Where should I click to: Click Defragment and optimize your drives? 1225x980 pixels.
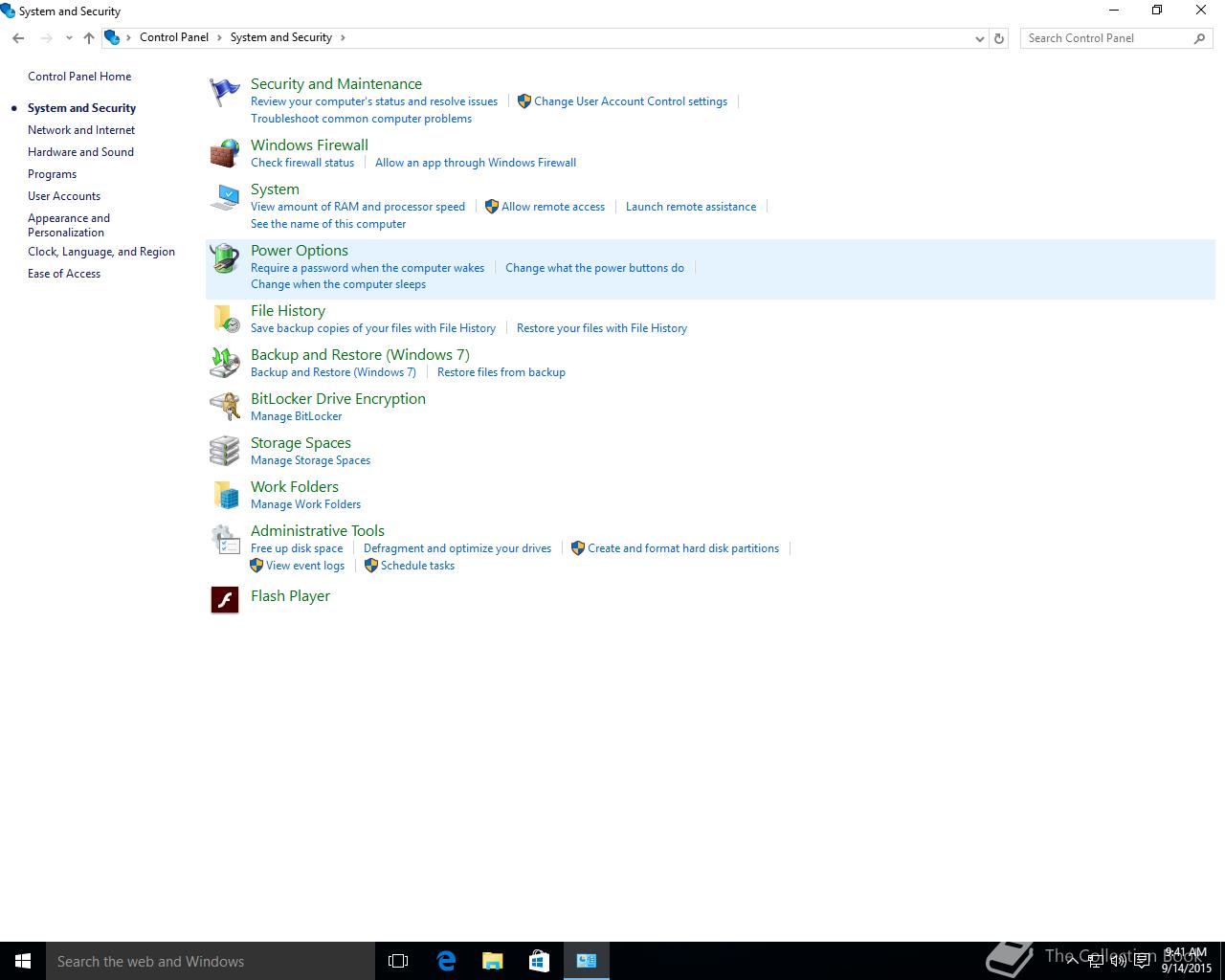tap(457, 548)
